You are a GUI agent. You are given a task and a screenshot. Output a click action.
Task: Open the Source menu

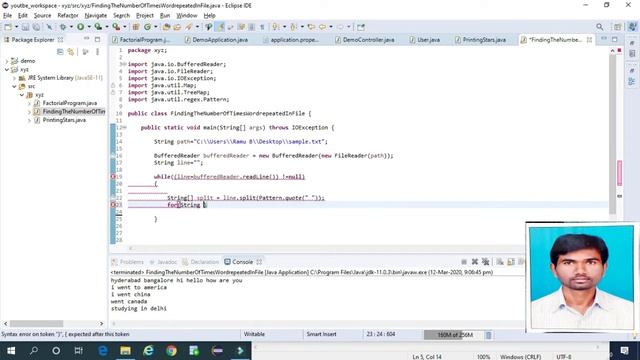point(42,16)
